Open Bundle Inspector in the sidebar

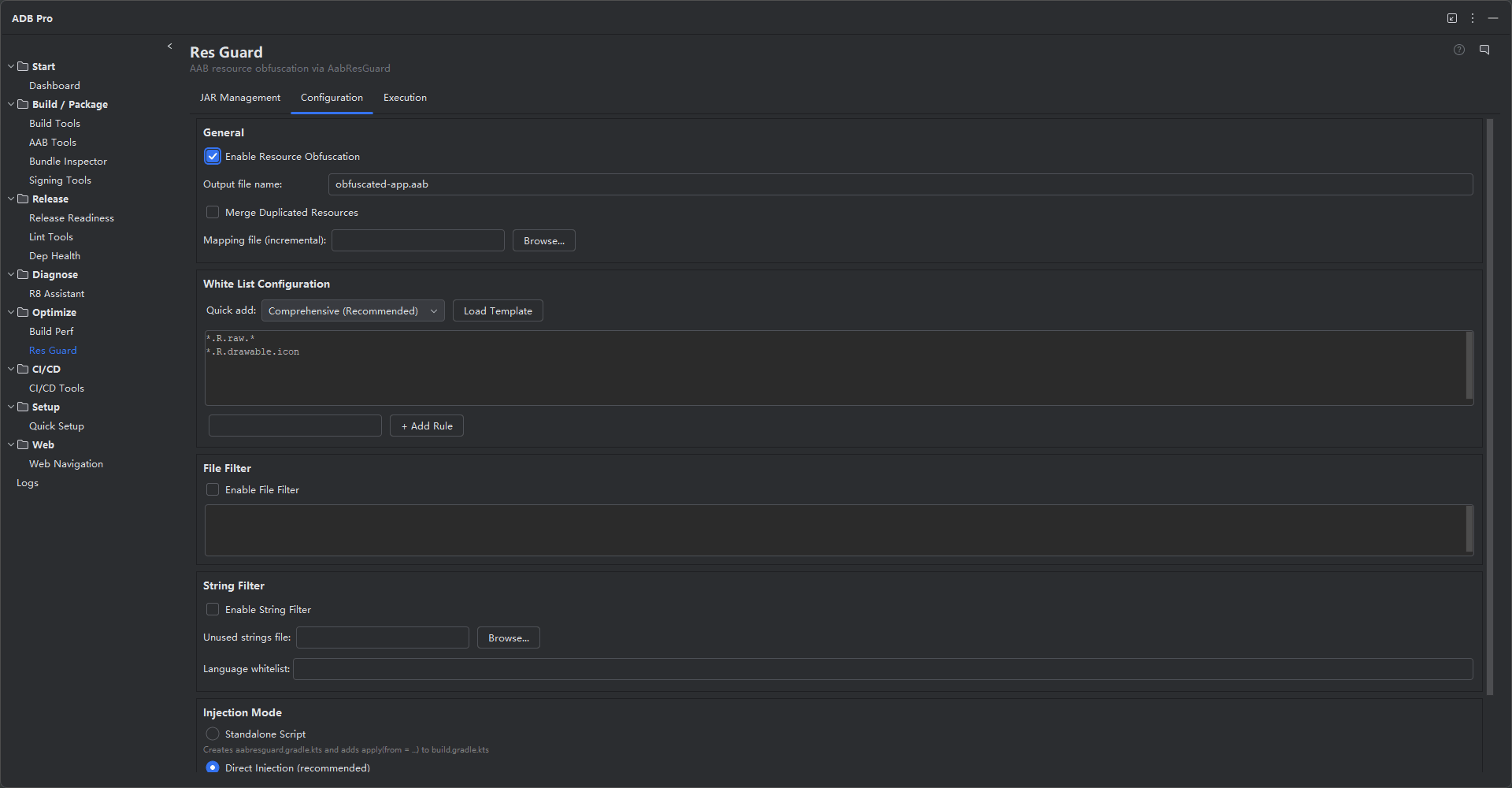pyautogui.click(x=68, y=161)
